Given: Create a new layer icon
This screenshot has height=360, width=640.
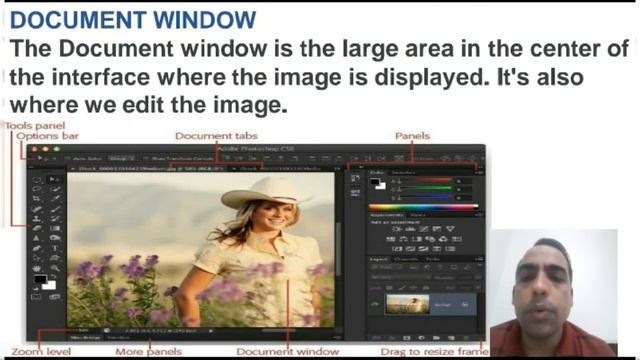Looking at the screenshot, I should point(451,338).
